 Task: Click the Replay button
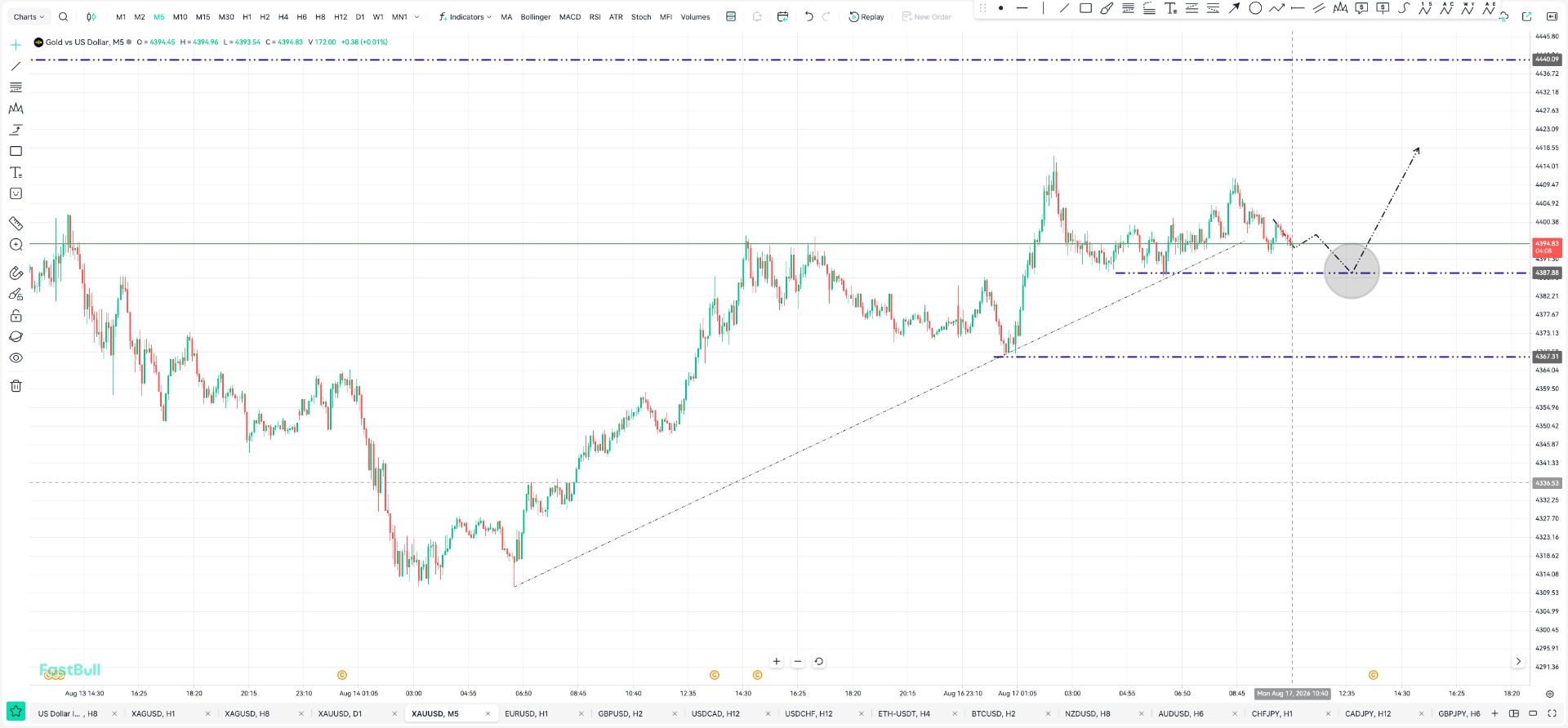coord(866,16)
